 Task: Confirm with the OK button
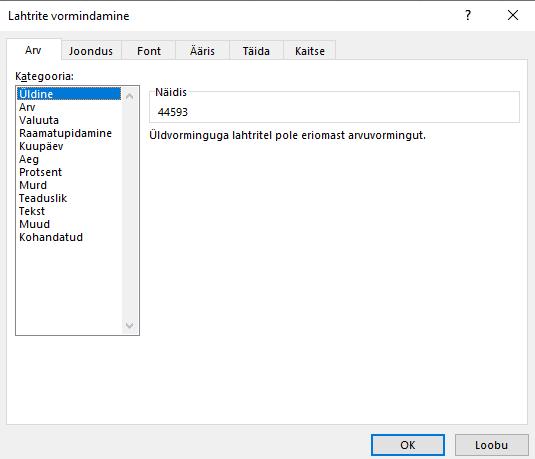tap(408, 445)
